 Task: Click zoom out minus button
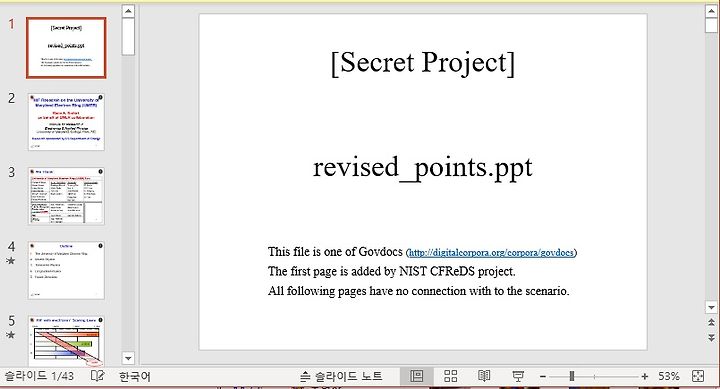coord(543,377)
